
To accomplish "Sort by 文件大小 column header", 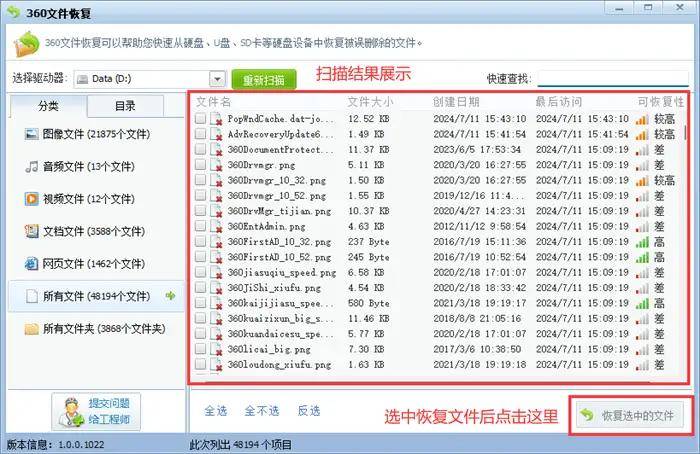I will coord(370,102).
